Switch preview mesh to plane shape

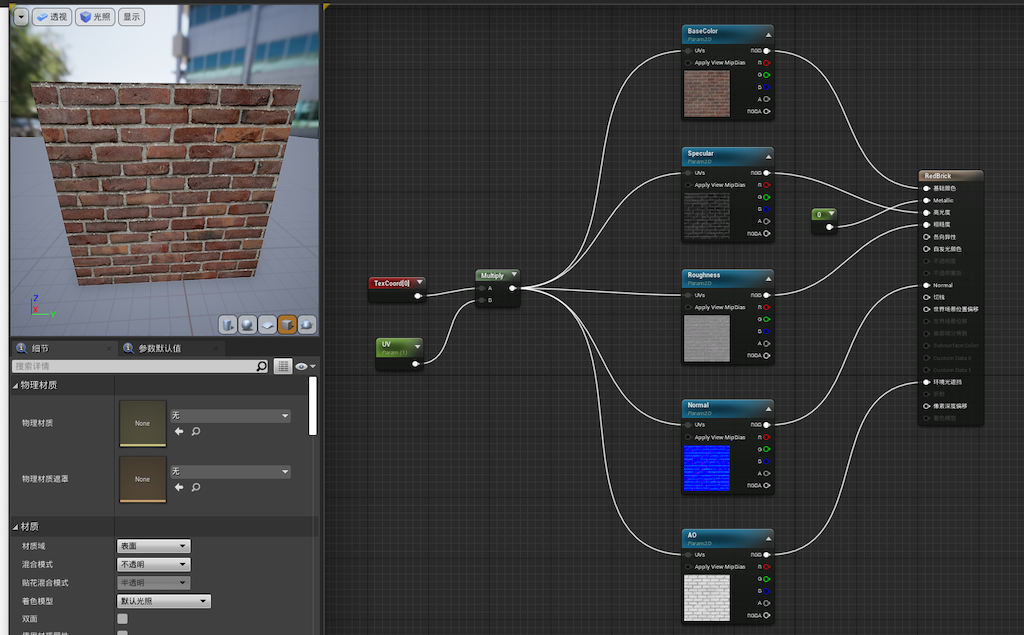click(267, 324)
